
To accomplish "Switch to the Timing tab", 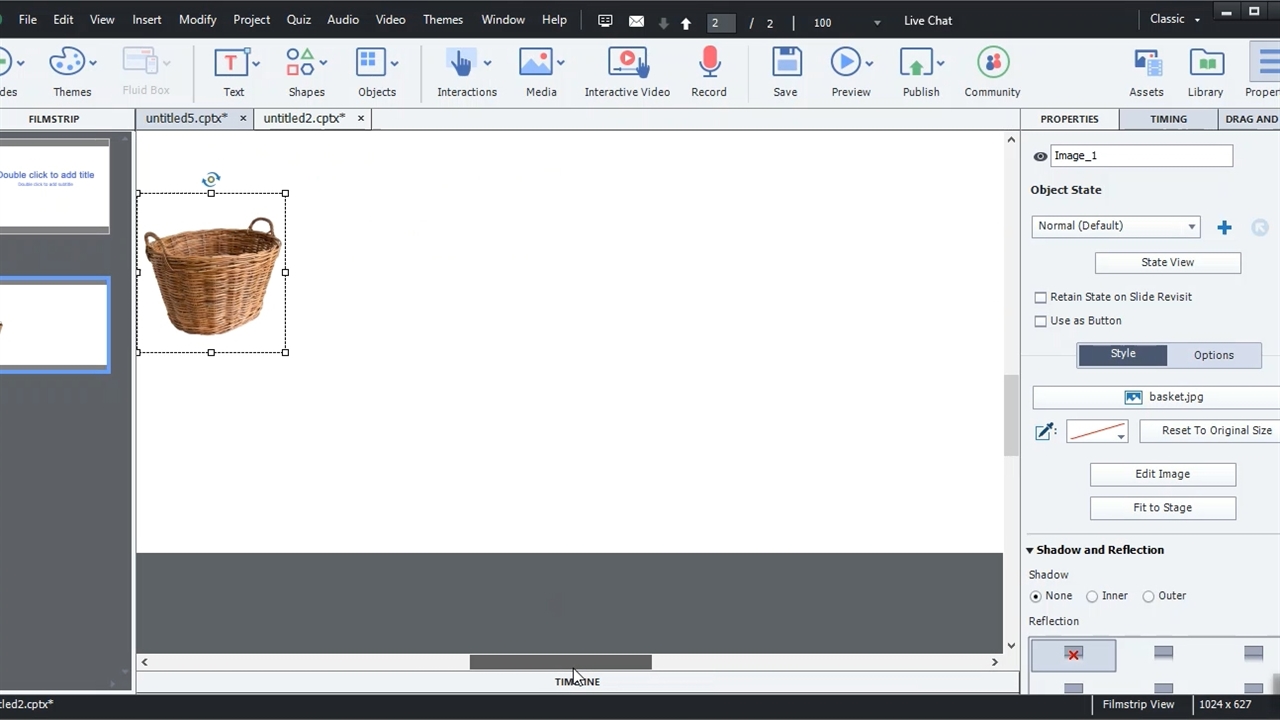I will (1168, 119).
